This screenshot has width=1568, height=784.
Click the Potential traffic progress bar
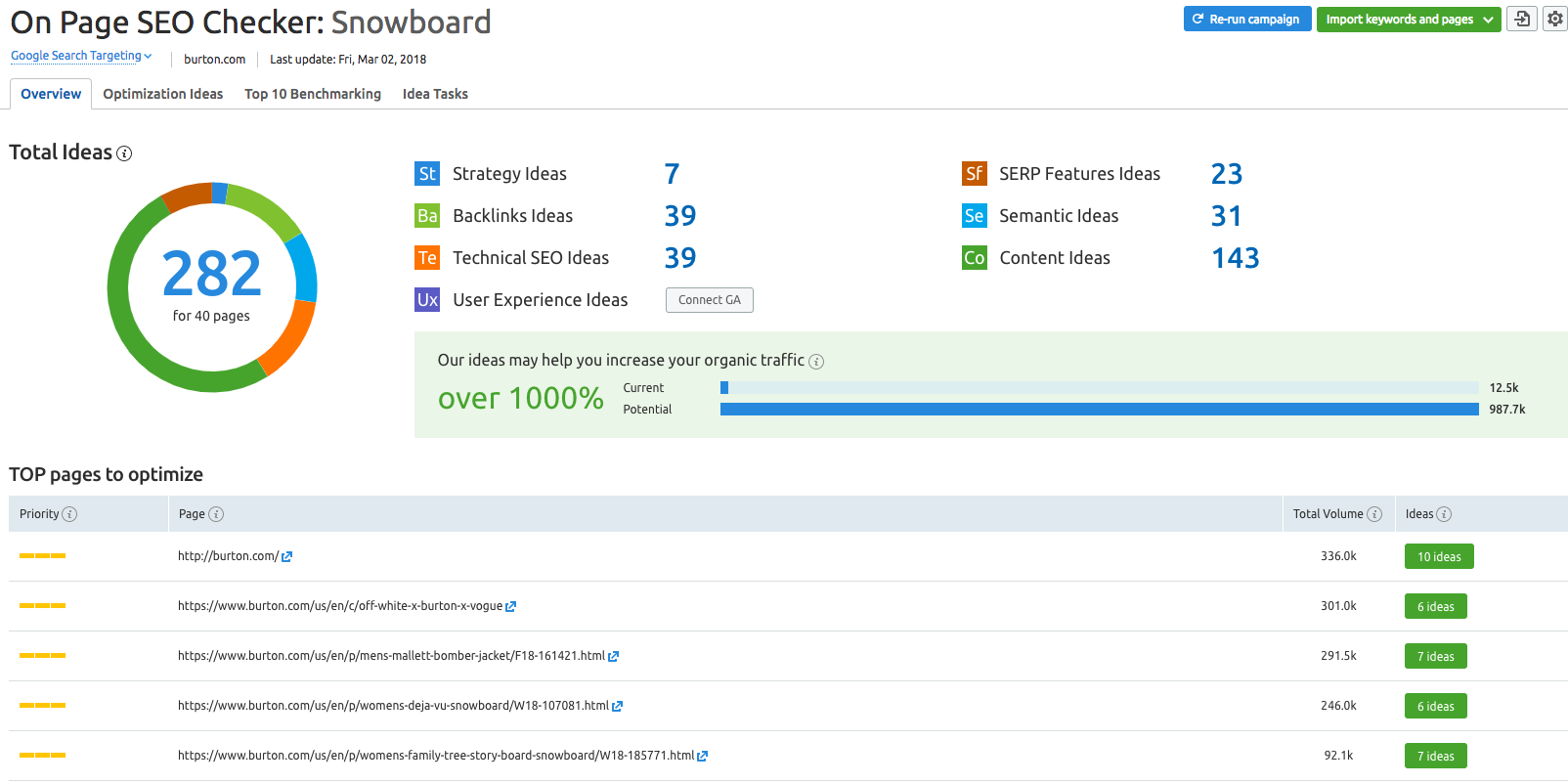coord(1099,410)
